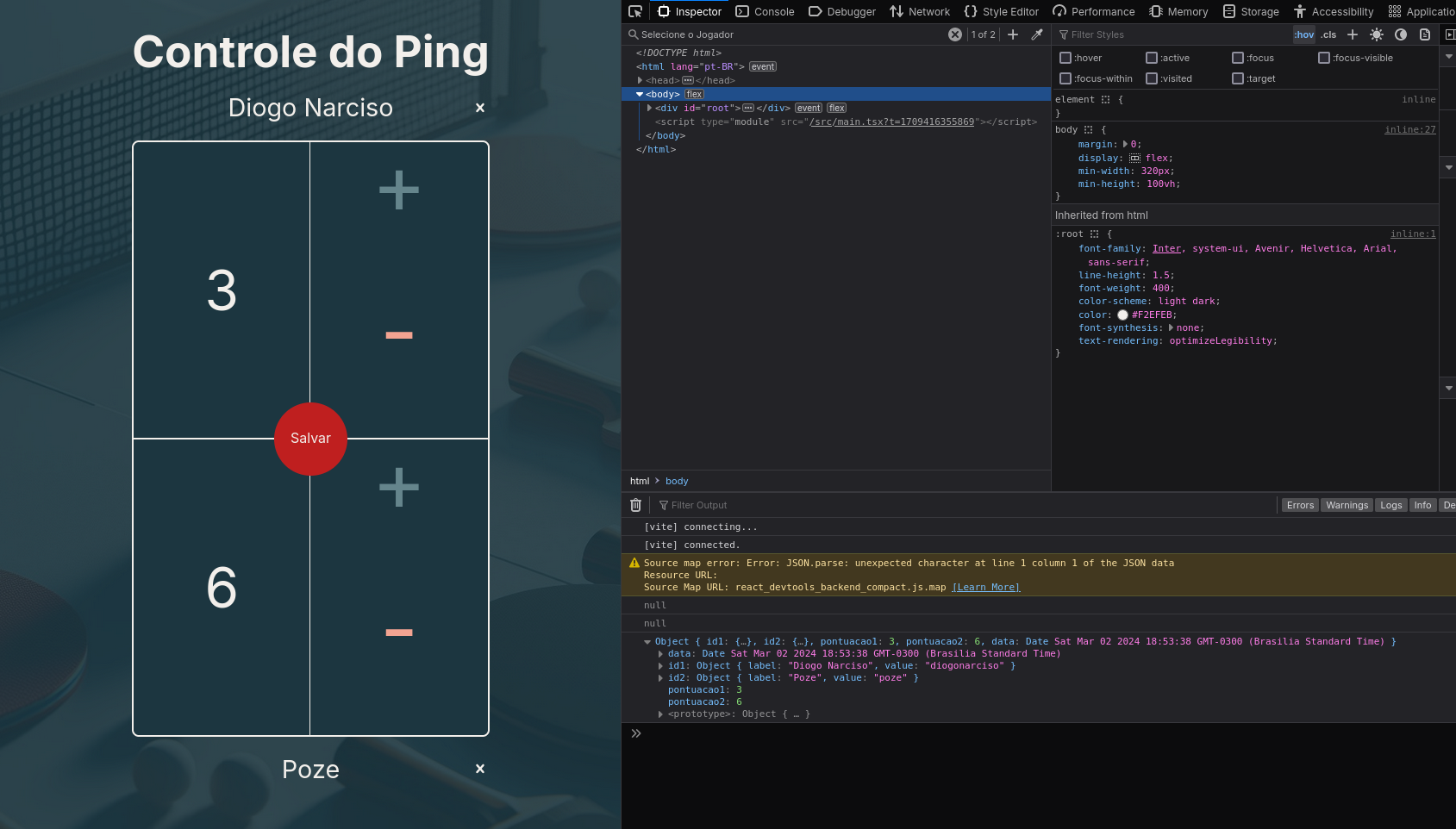
Task: Remove player Diogo Narciso
Action: click(x=480, y=108)
